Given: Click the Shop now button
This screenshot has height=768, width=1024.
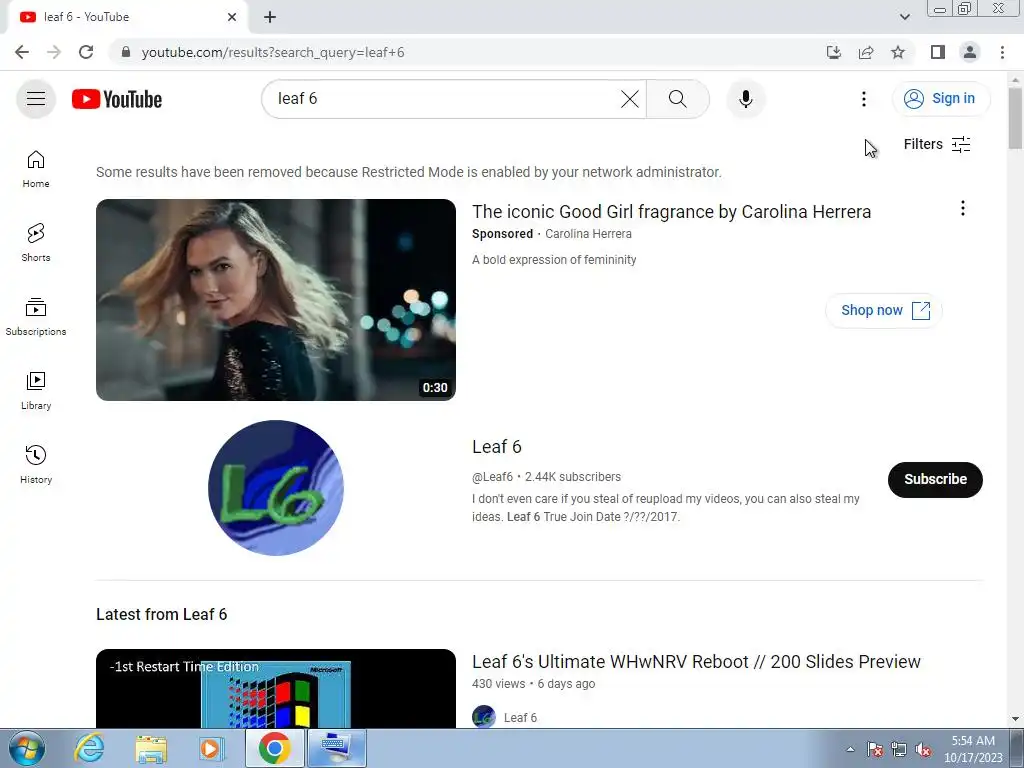Looking at the screenshot, I should [x=884, y=310].
